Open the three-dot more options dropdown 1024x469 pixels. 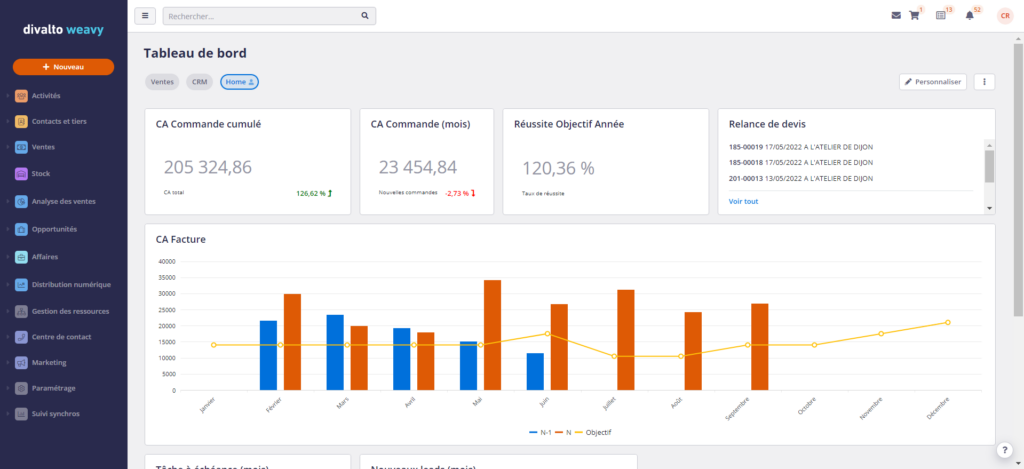tap(985, 82)
